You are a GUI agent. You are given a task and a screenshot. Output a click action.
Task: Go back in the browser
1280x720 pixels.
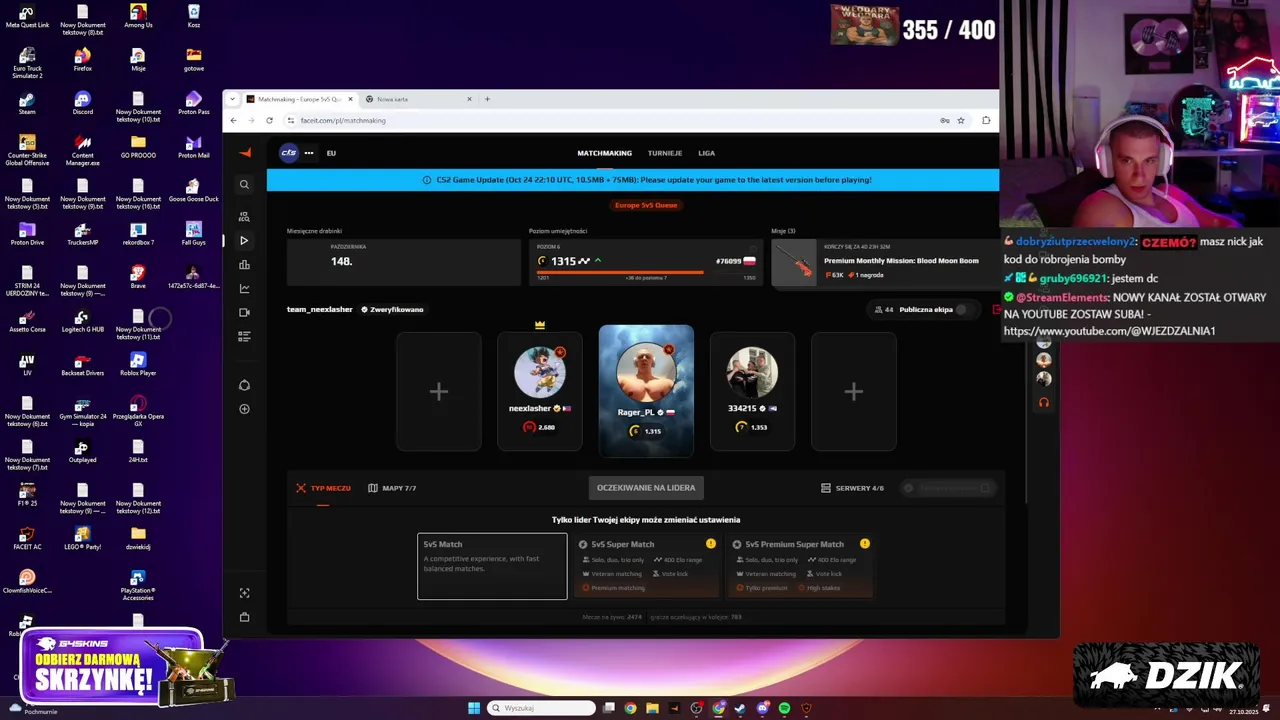(x=233, y=120)
